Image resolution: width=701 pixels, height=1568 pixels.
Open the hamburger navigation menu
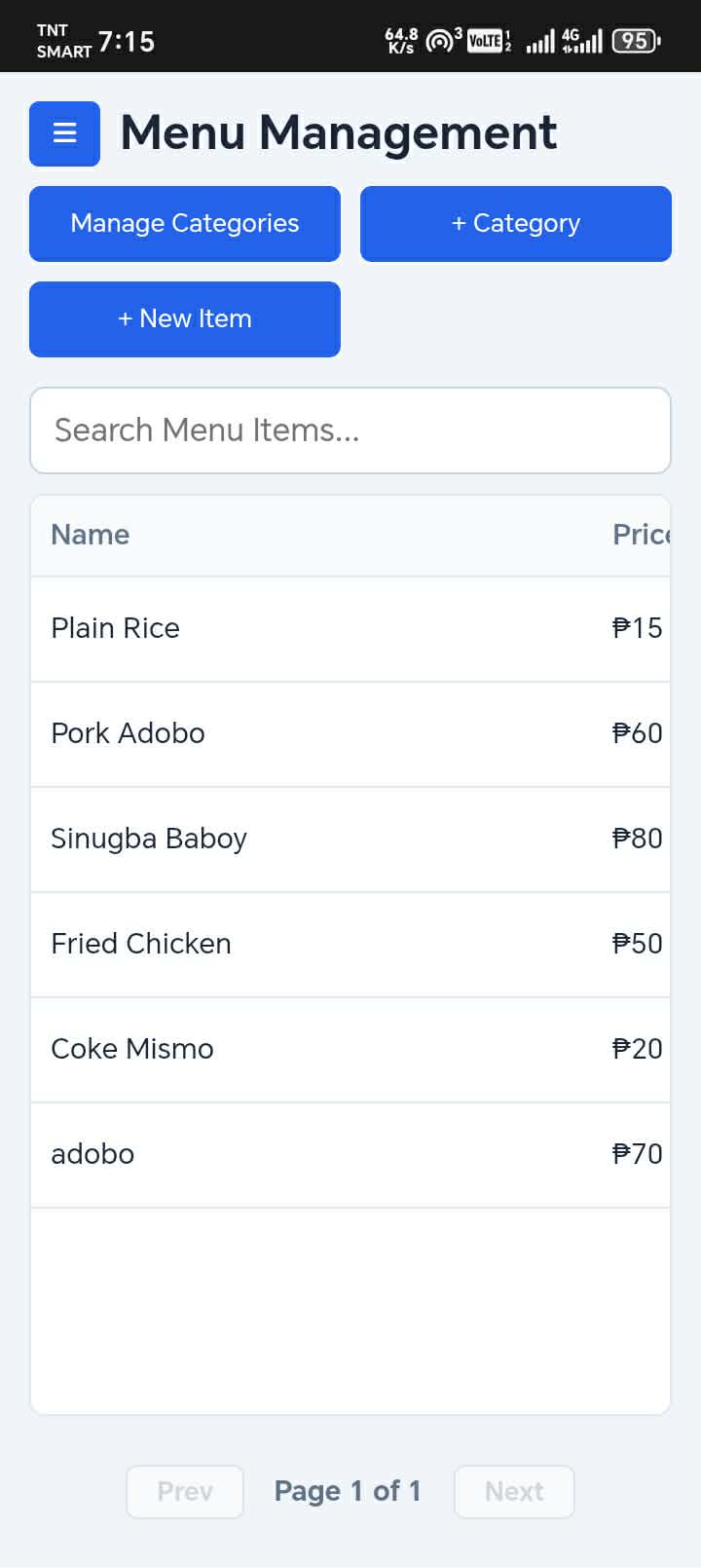pos(64,133)
